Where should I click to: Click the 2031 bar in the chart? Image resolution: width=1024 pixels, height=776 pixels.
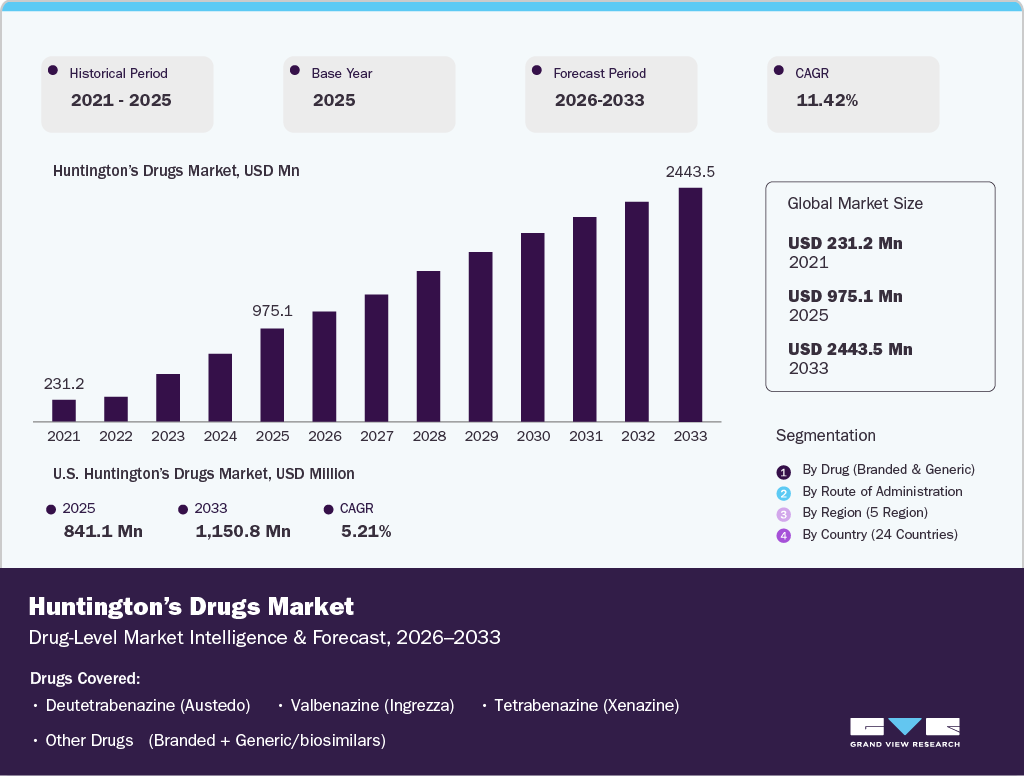pyautogui.click(x=585, y=319)
